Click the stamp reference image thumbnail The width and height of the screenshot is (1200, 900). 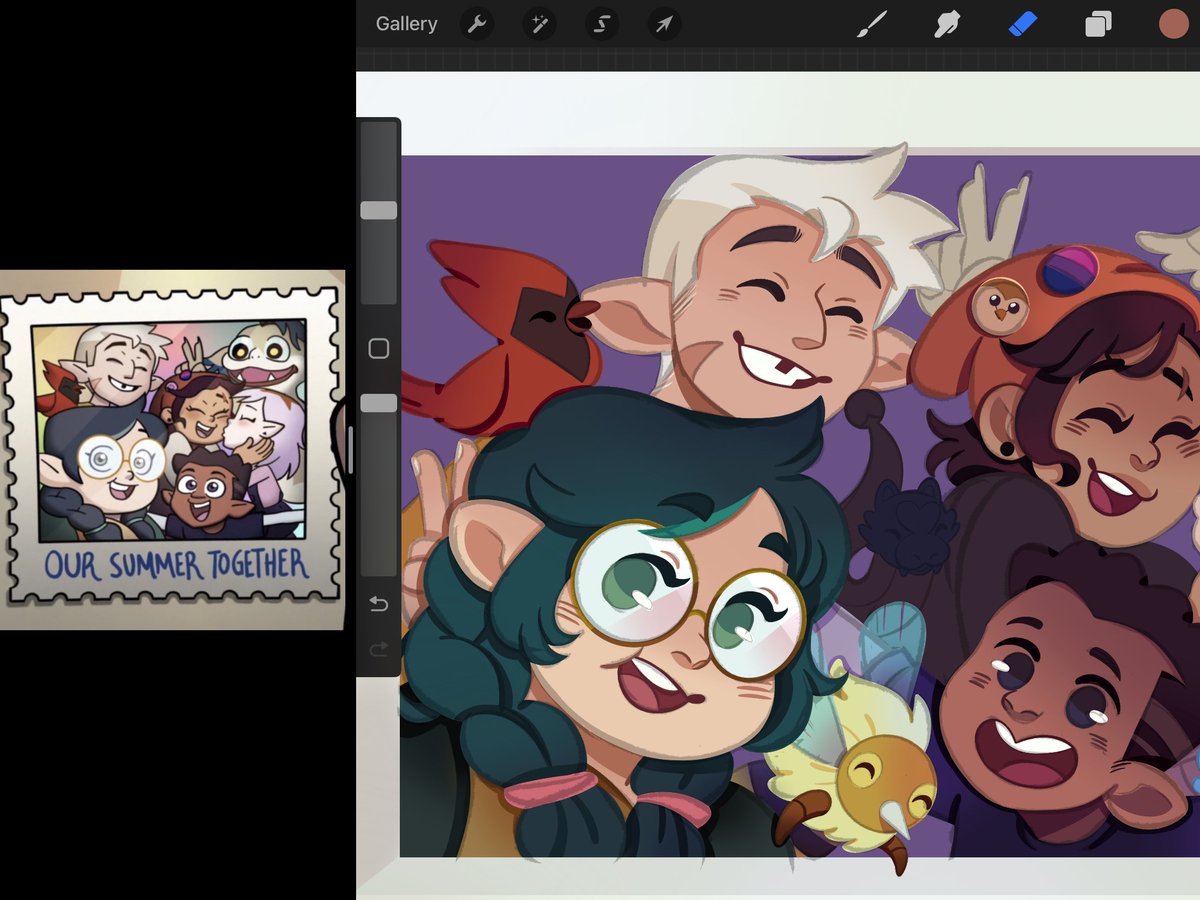(172, 449)
